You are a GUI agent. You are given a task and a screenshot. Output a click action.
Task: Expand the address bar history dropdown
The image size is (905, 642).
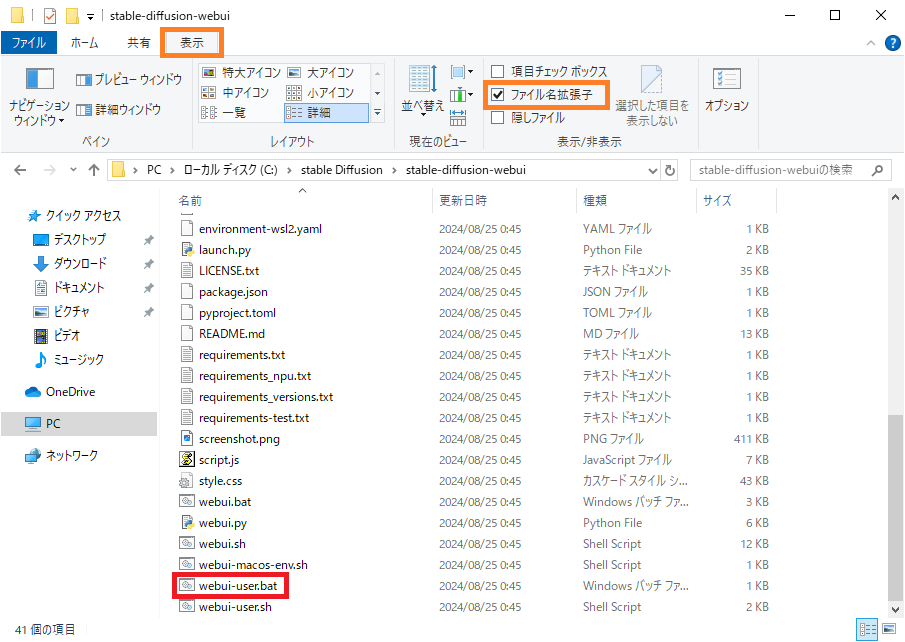(651, 170)
